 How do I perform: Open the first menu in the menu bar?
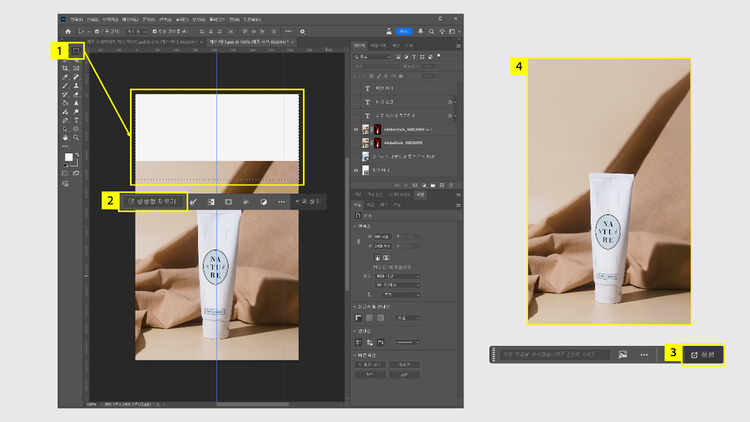click(77, 18)
